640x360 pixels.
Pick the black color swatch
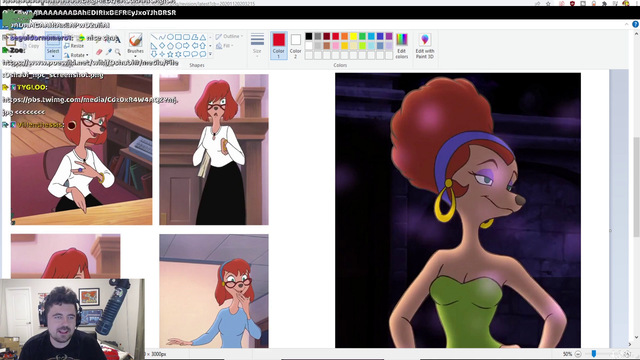click(309, 36)
